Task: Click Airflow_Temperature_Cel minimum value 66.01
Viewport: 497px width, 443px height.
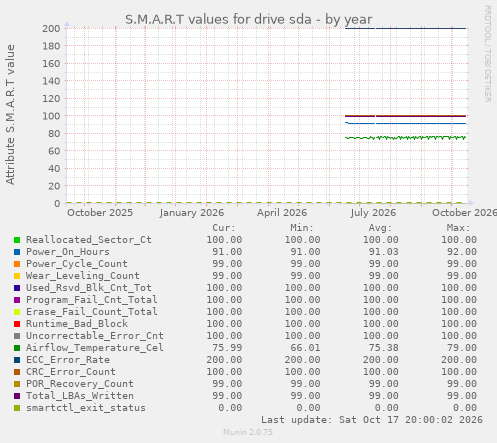Action: pos(305,348)
